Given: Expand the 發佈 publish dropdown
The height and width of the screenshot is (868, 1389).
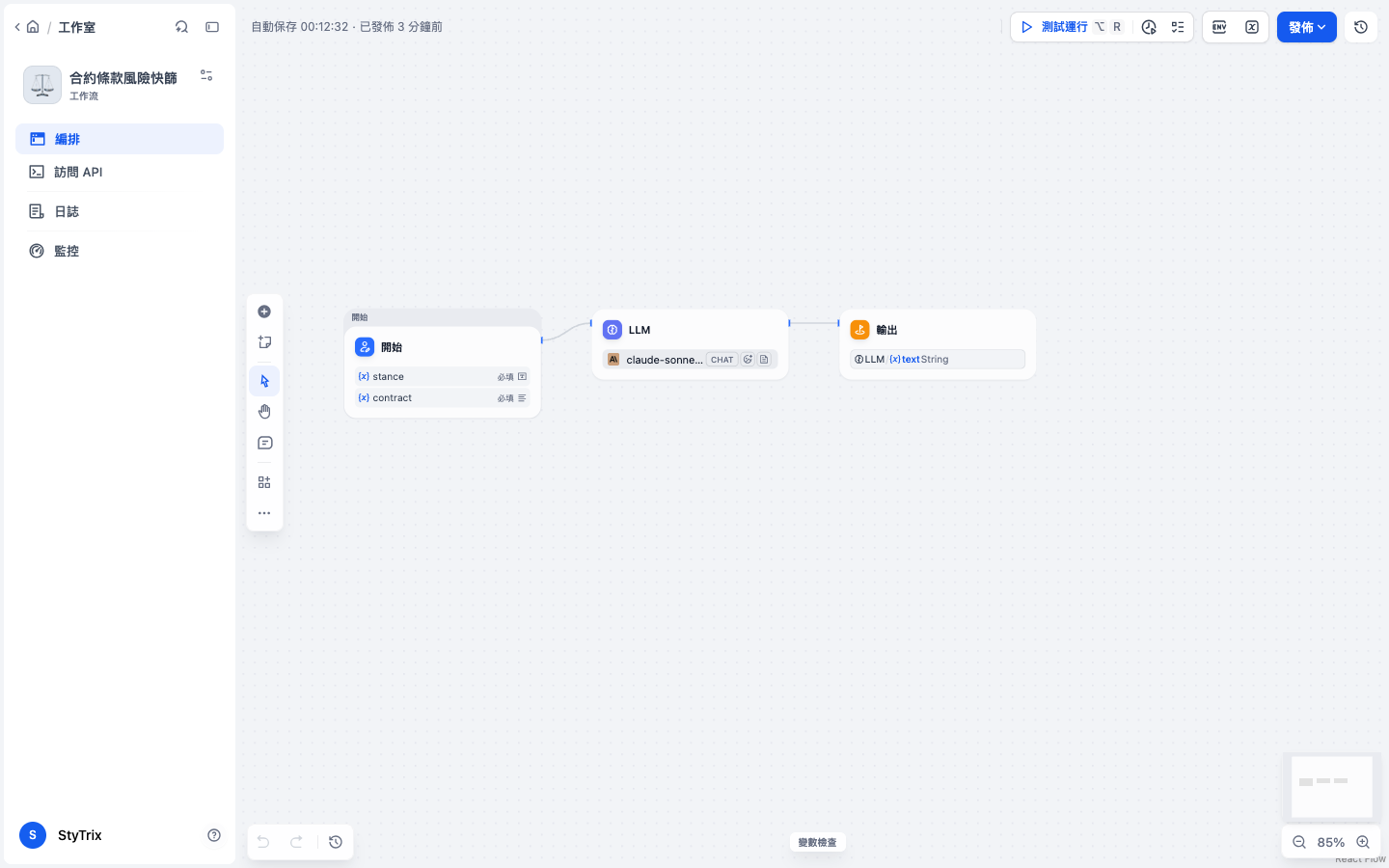Looking at the screenshot, I should 1307,27.
